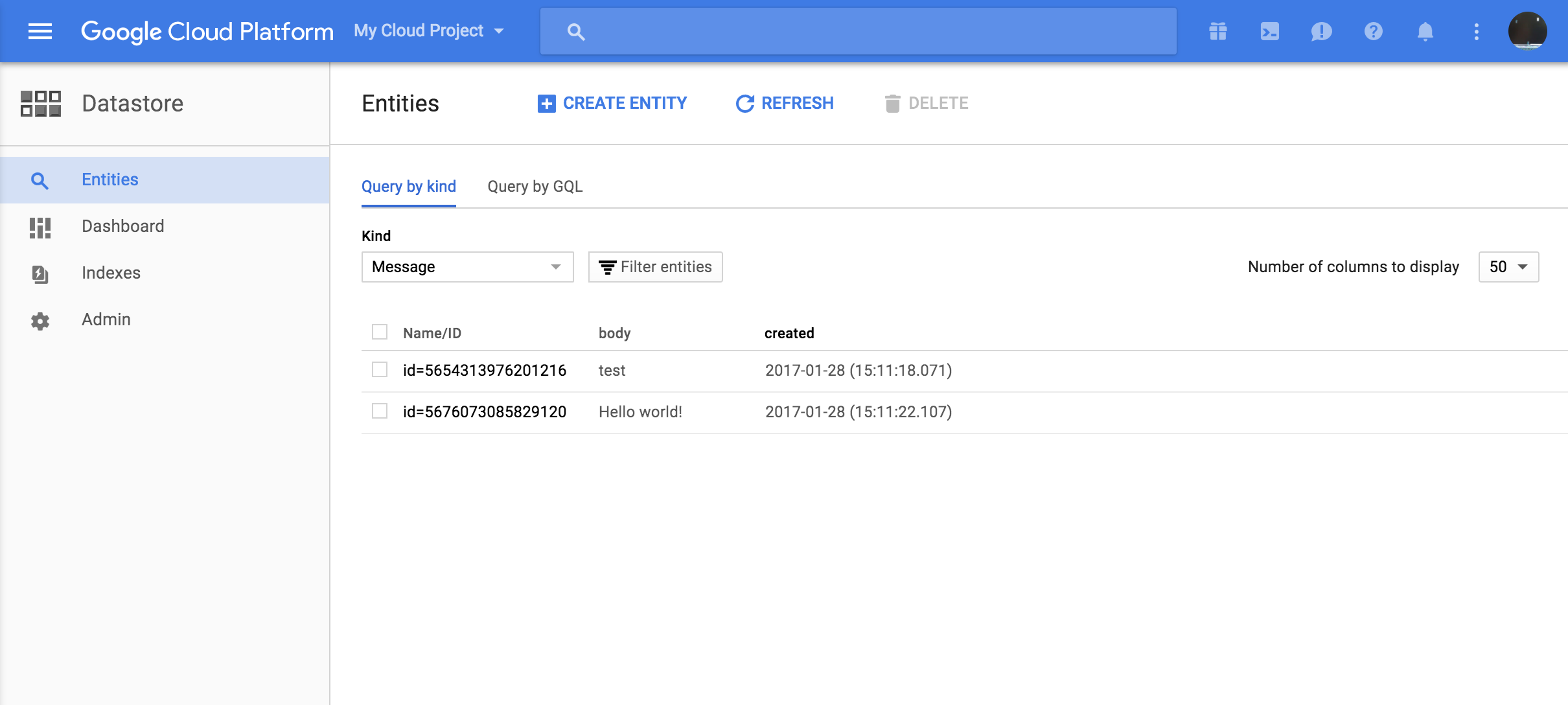Click the DELETE button

click(x=927, y=103)
